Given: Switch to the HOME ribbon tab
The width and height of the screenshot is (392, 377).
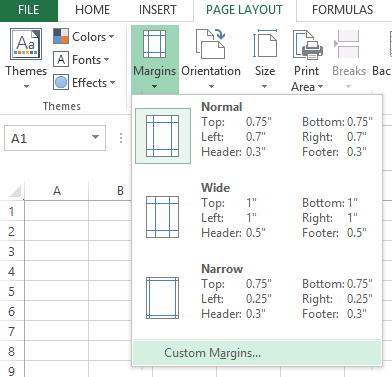Looking at the screenshot, I should (x=93, y=10).
